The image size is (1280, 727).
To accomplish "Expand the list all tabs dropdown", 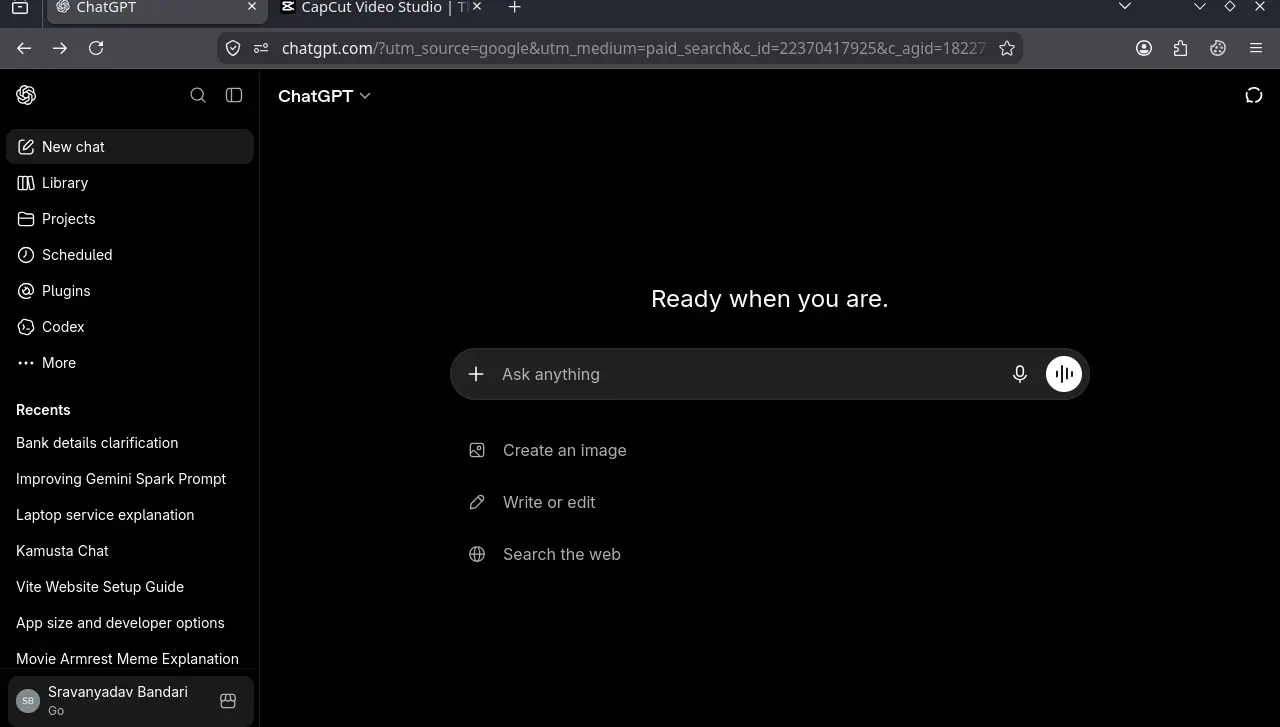I will [x=1125, y=7].
